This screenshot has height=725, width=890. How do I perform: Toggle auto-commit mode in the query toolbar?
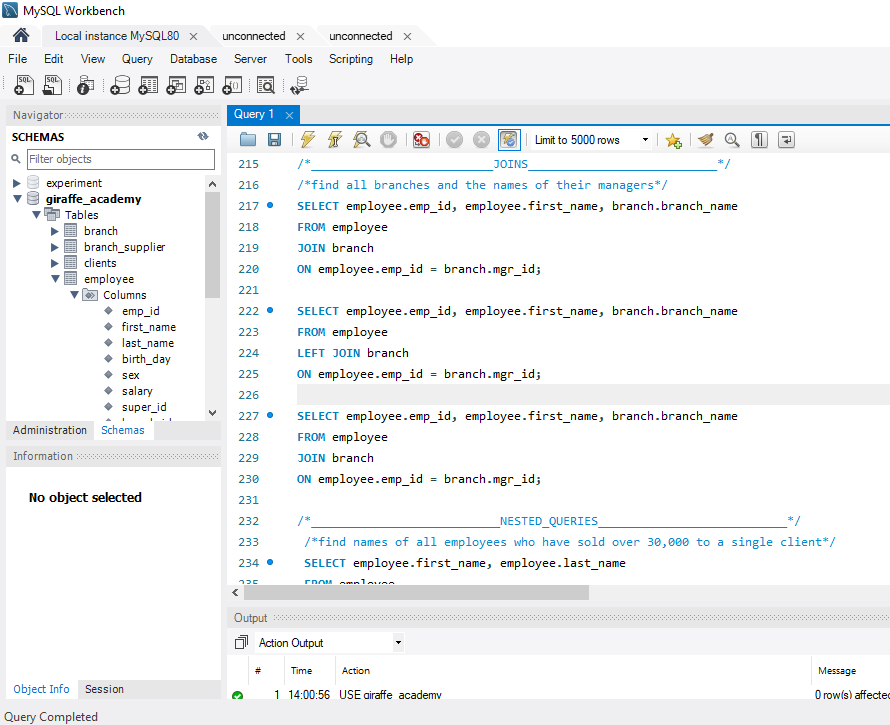[509, 139]
